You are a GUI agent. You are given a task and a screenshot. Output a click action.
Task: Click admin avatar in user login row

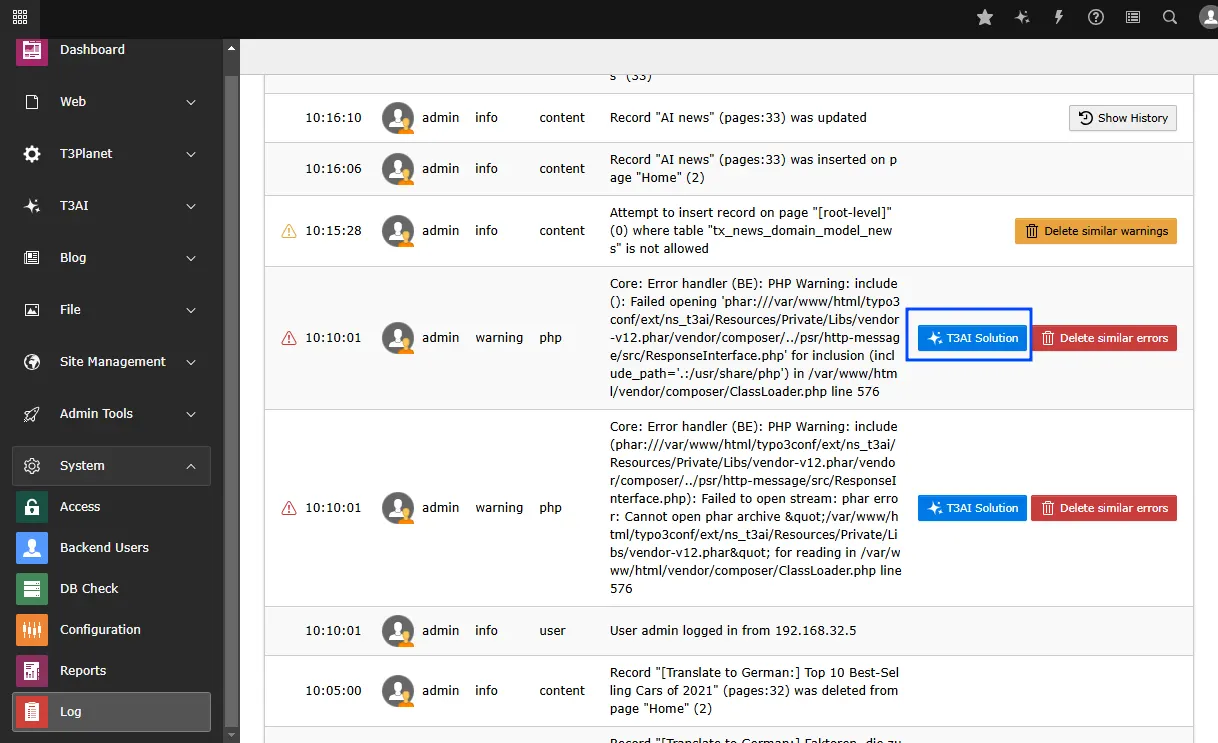tap(398, 631)
